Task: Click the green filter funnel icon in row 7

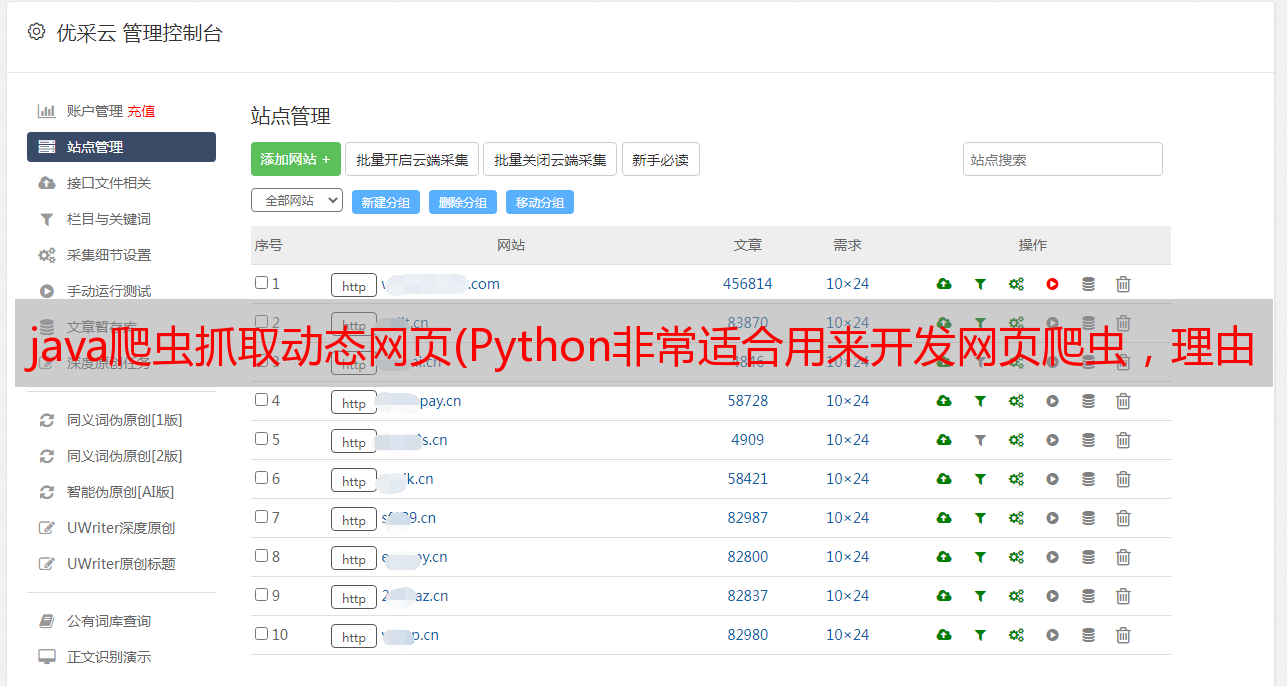Action: click(980, 518)
